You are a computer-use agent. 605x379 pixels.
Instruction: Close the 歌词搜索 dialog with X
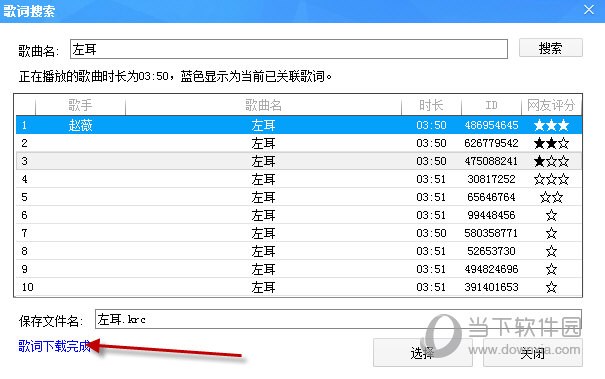(589, 10)
